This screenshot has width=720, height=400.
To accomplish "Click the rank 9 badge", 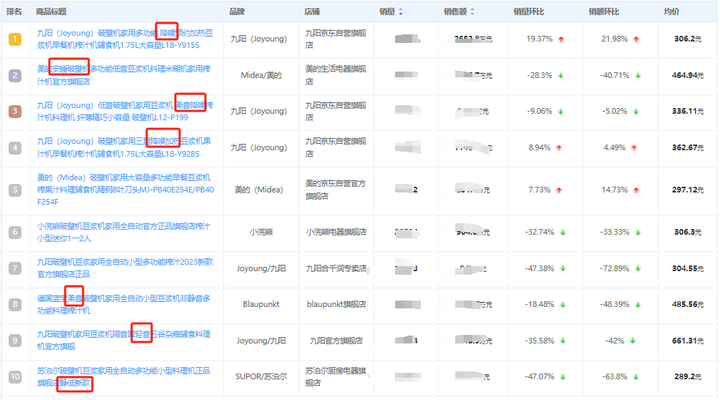I will click(15, 340).
